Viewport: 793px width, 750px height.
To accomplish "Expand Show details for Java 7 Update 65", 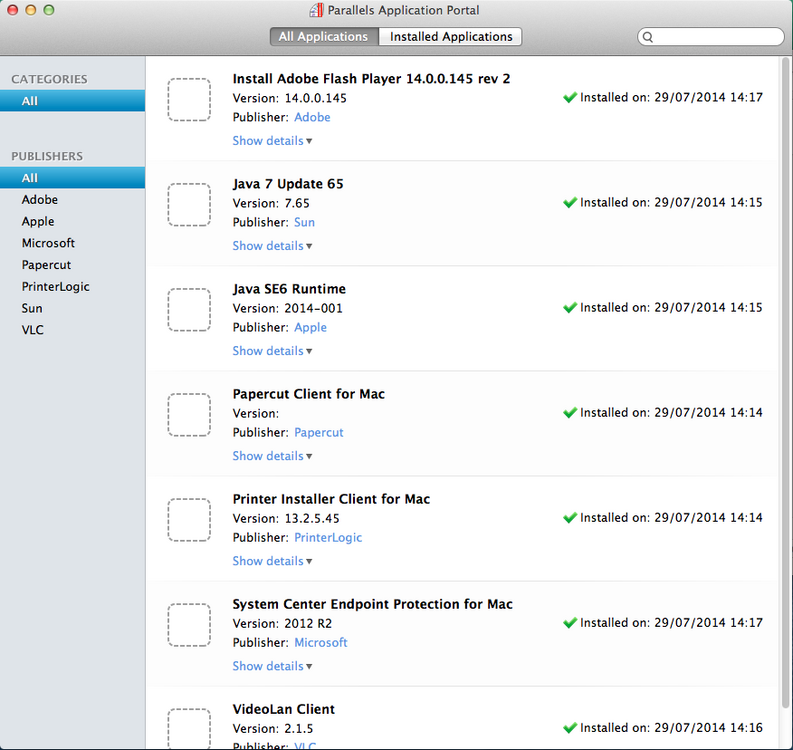I will pyautogui.click(x=272, y=246).
